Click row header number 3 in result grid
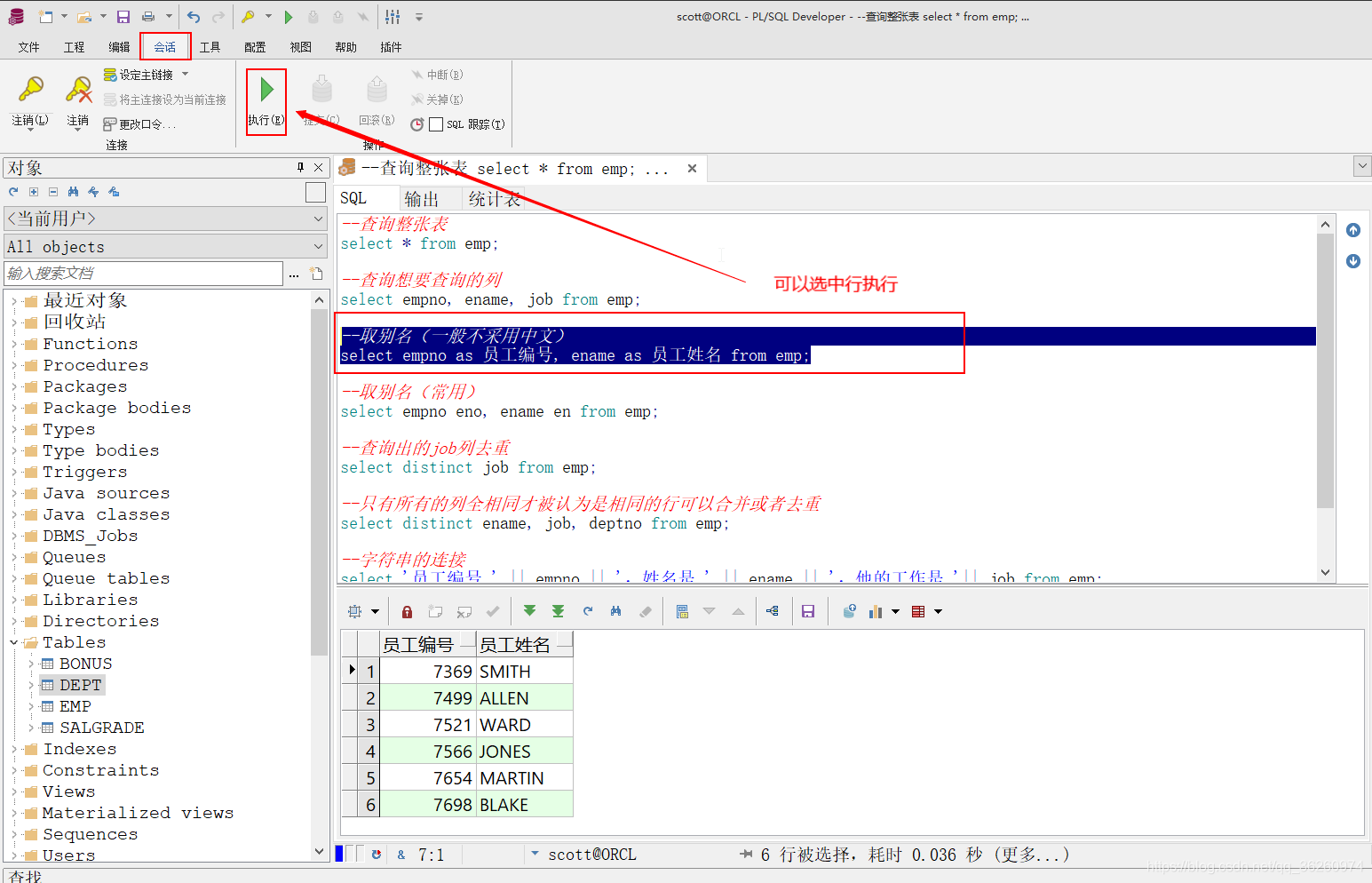1372x883 pixels. point(369,725)
